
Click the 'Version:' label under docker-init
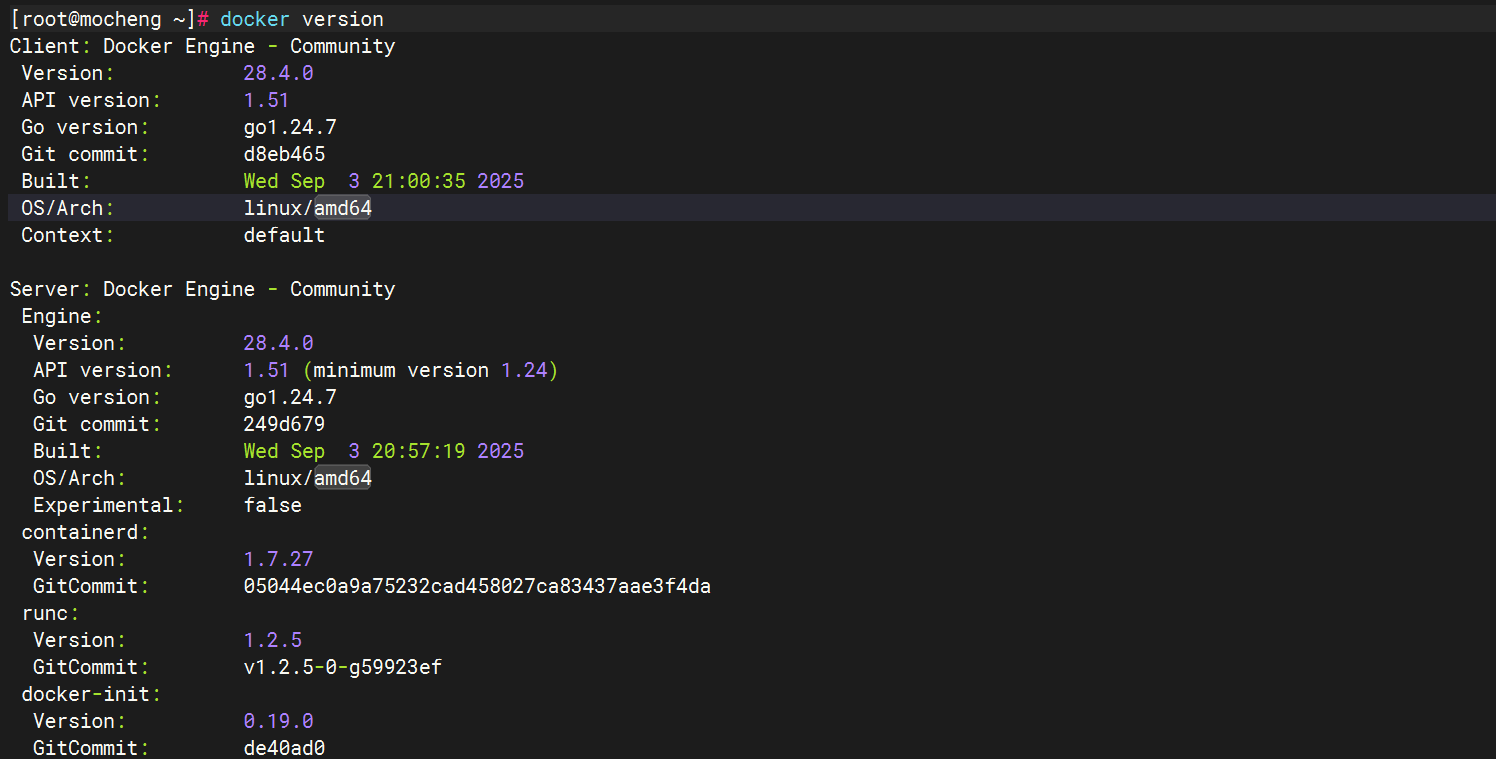click(80, 721)
